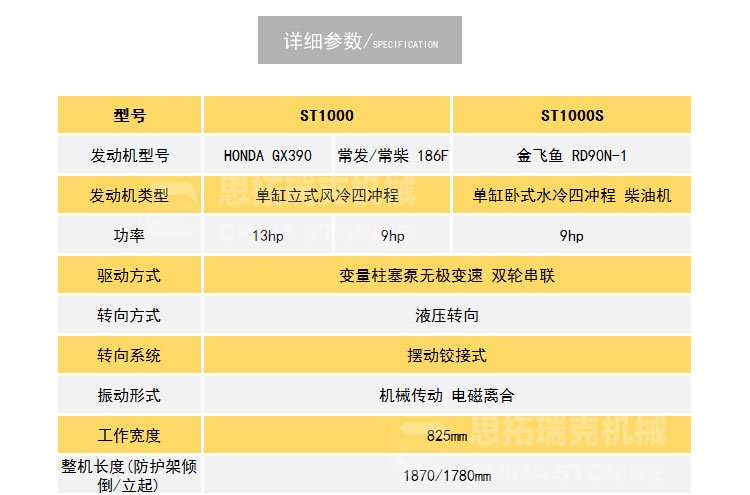Select the 机械传动 电磁离合 cell
This screenshot has height=495, width=750.
click(446, 395)
